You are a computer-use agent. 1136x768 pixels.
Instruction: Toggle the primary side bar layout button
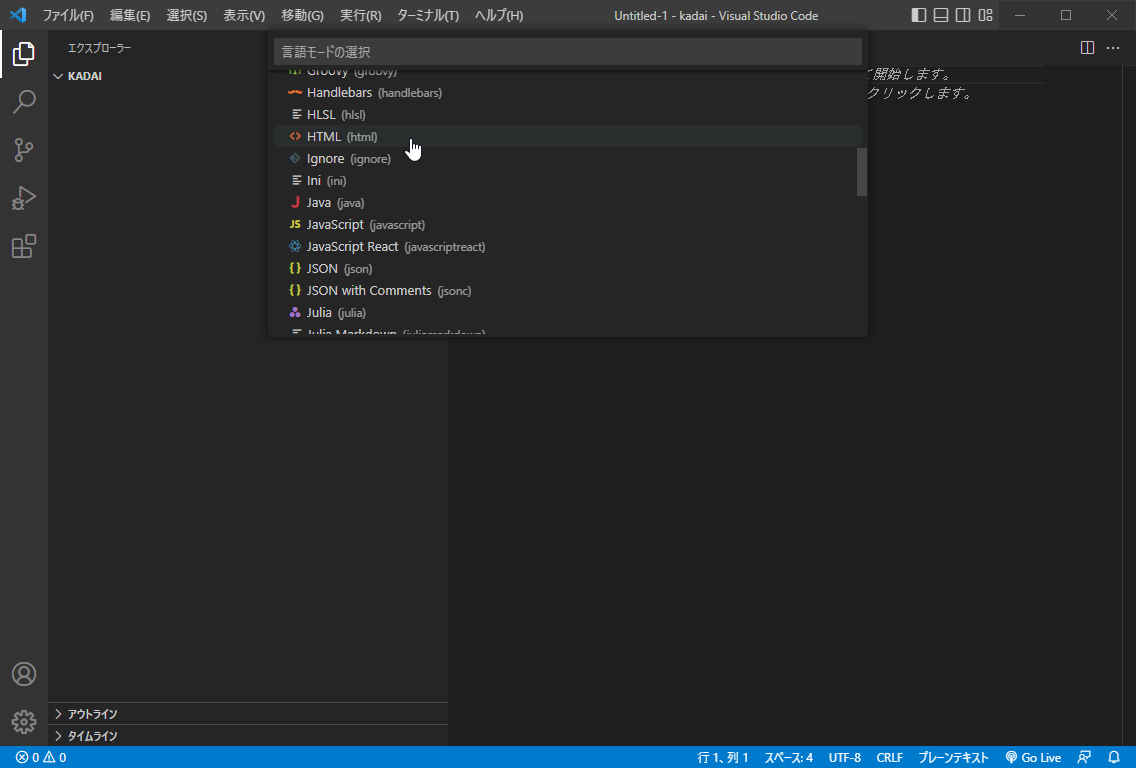919,15
